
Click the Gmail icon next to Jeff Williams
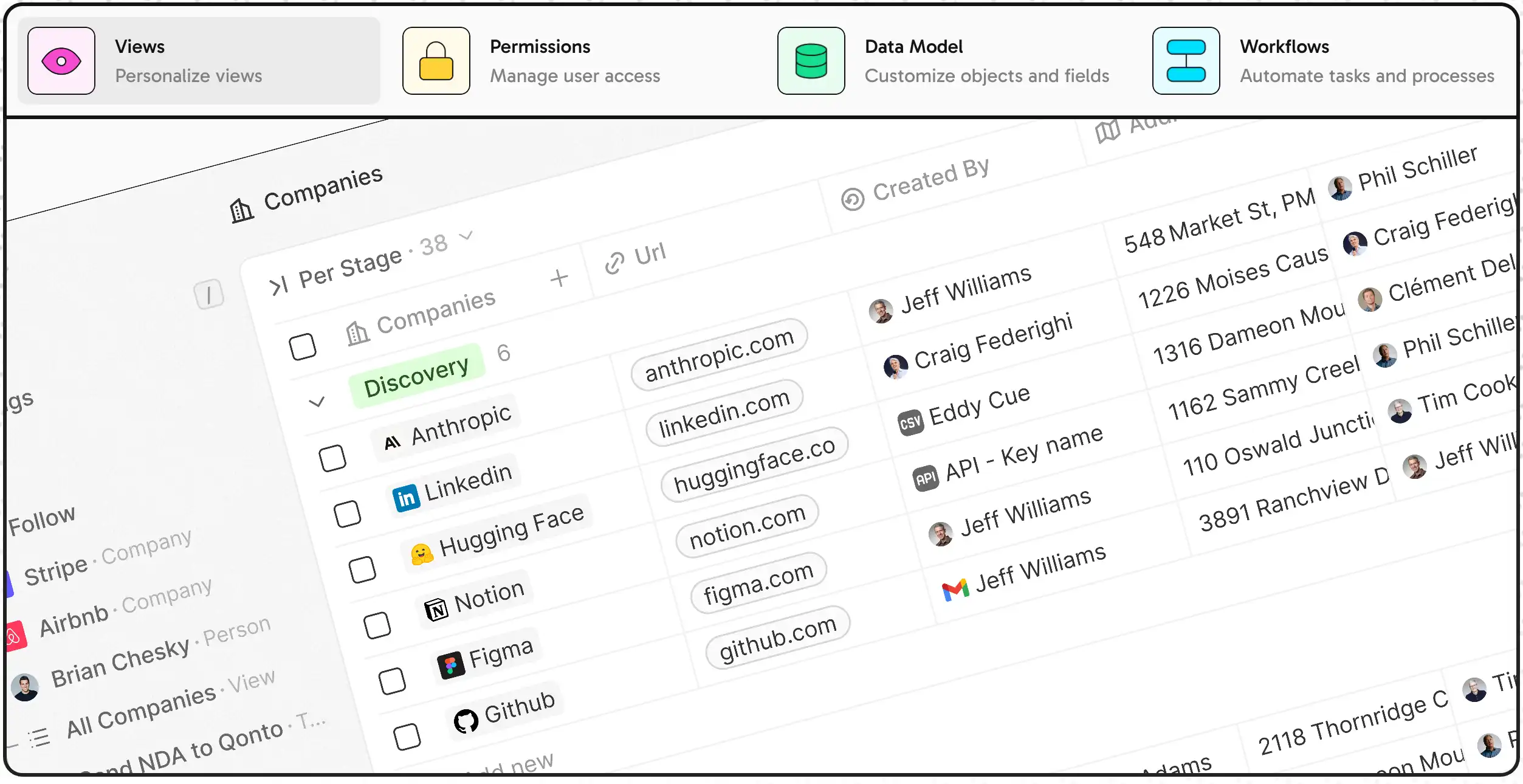coord(955,590)
